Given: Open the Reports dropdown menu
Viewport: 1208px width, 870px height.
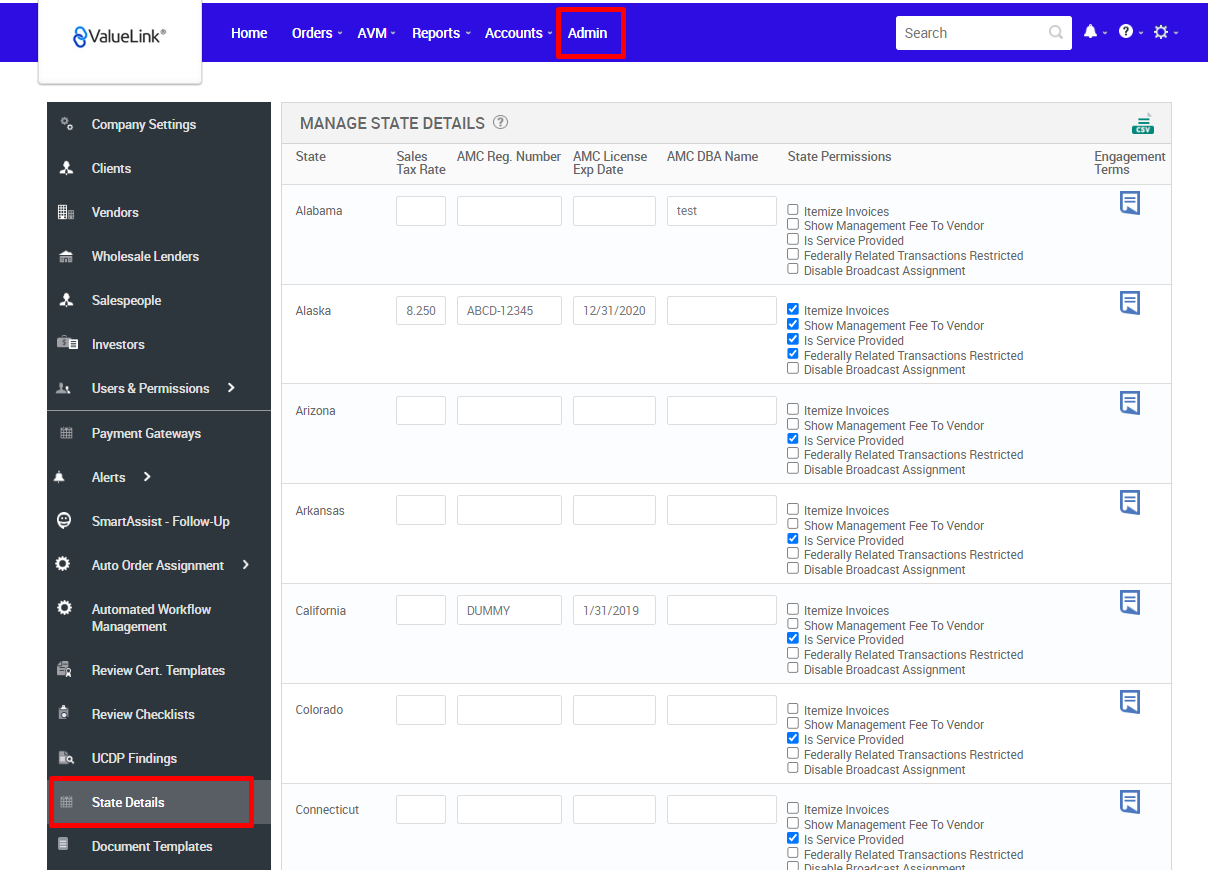Looking at the screenshot, I should click(436, 32).
